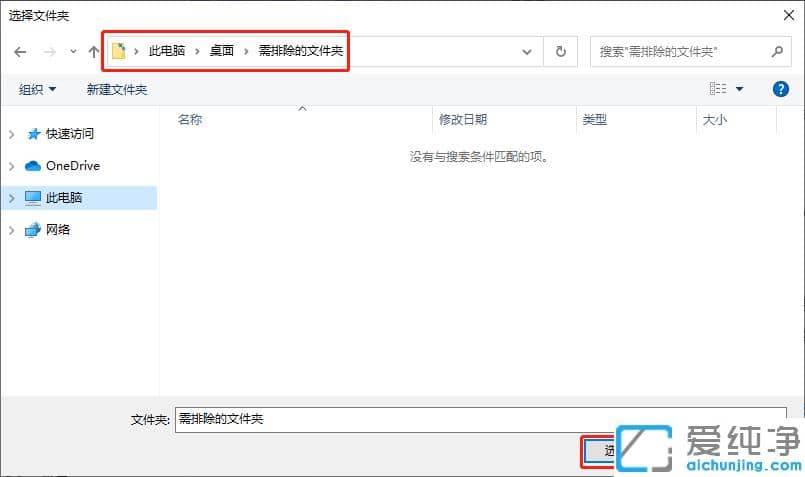Viewport: 805px width, 477px height.
Task: Click the forward navigation arrow
Action: (50, 51)
